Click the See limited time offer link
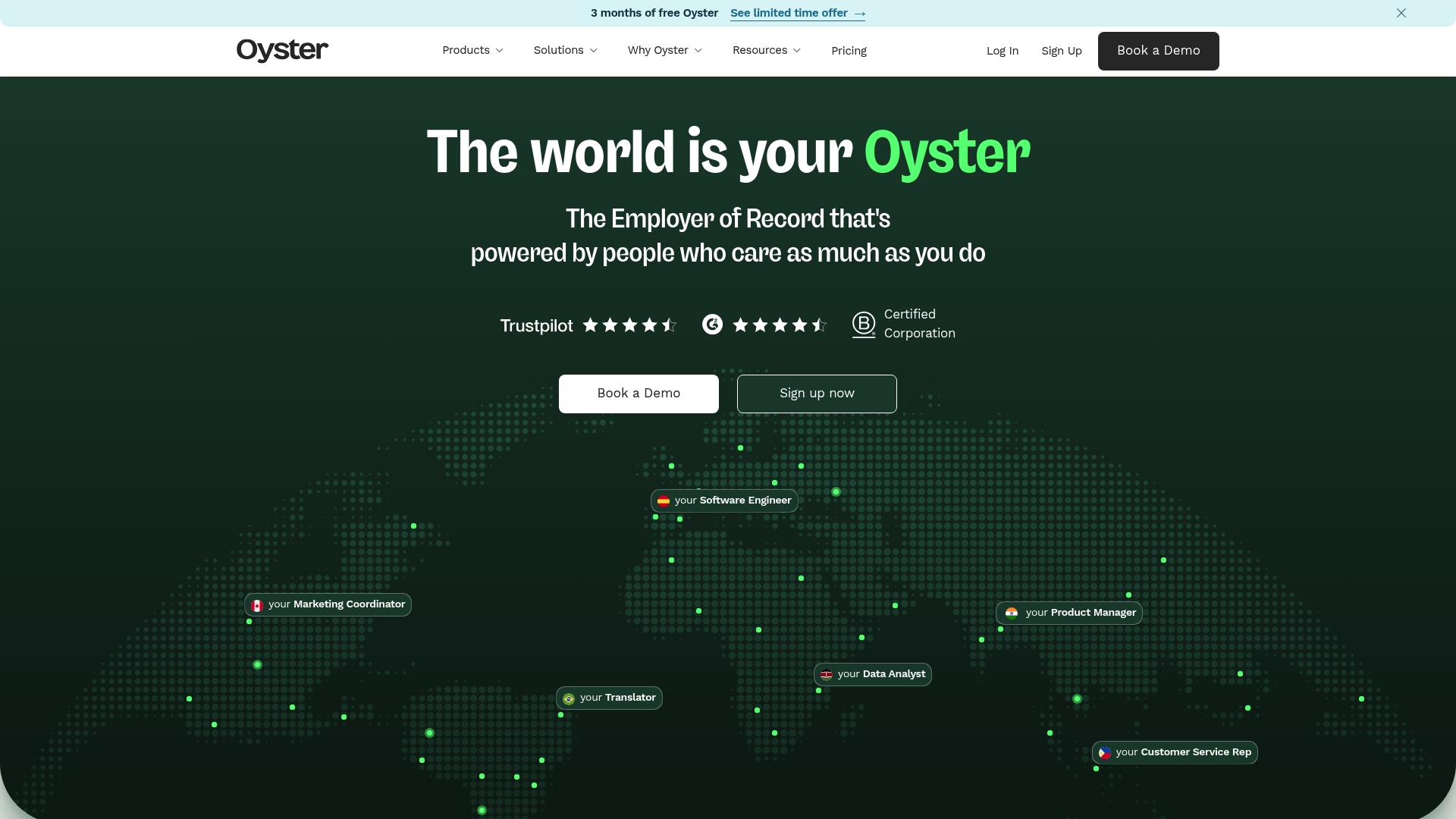 coord(797,13)
